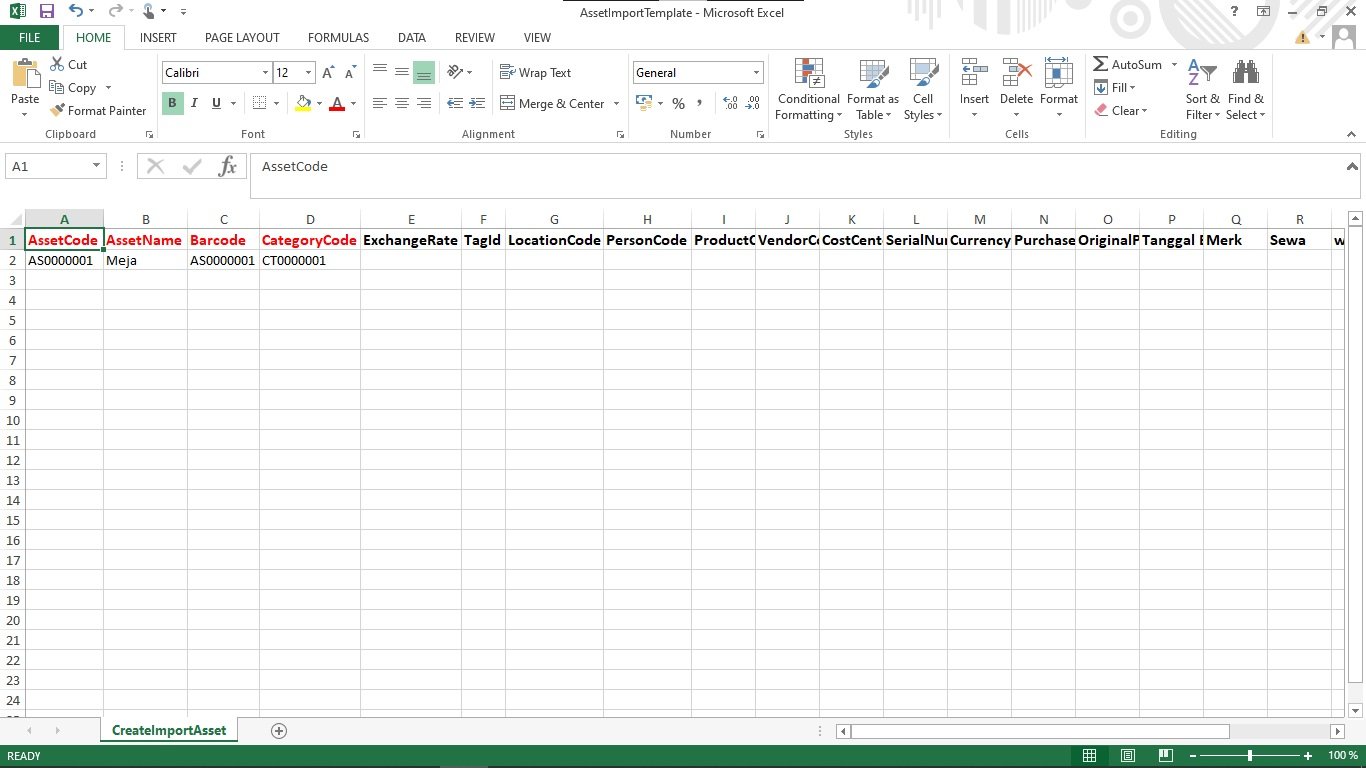
Task: Open the Find & Select binoculars
Action: [x=1245, y=74]
